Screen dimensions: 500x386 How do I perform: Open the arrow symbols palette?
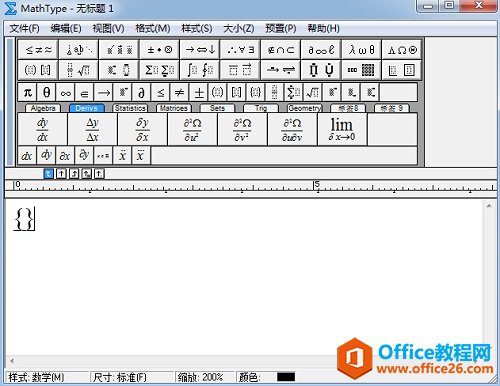click(x=200, y=50)
